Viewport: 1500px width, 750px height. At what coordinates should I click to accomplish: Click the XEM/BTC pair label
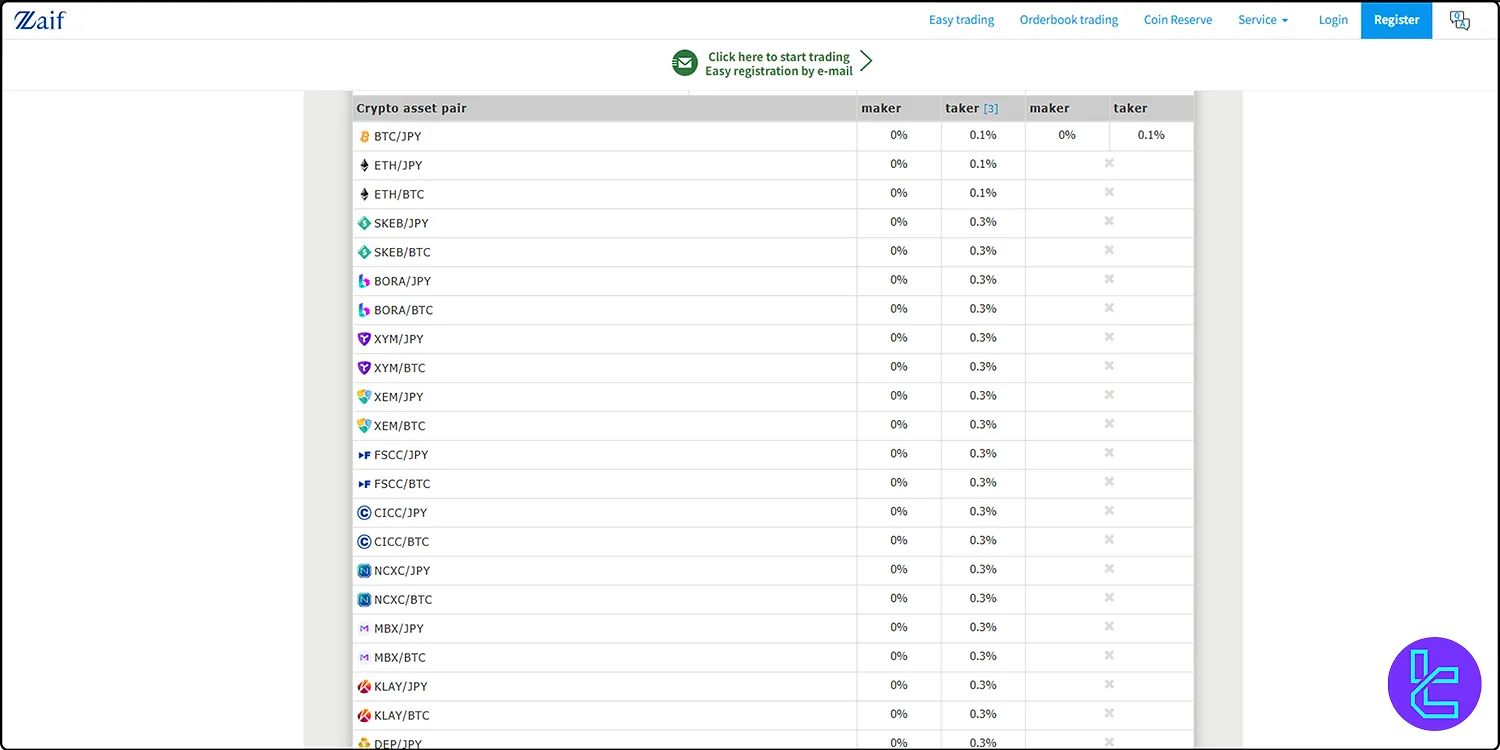click(x=400, y=426)
